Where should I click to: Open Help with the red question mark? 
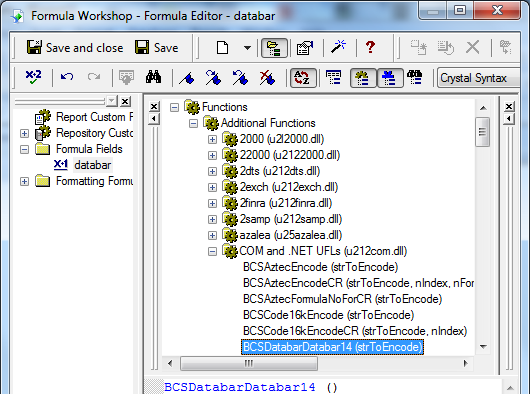click(370, 47)
